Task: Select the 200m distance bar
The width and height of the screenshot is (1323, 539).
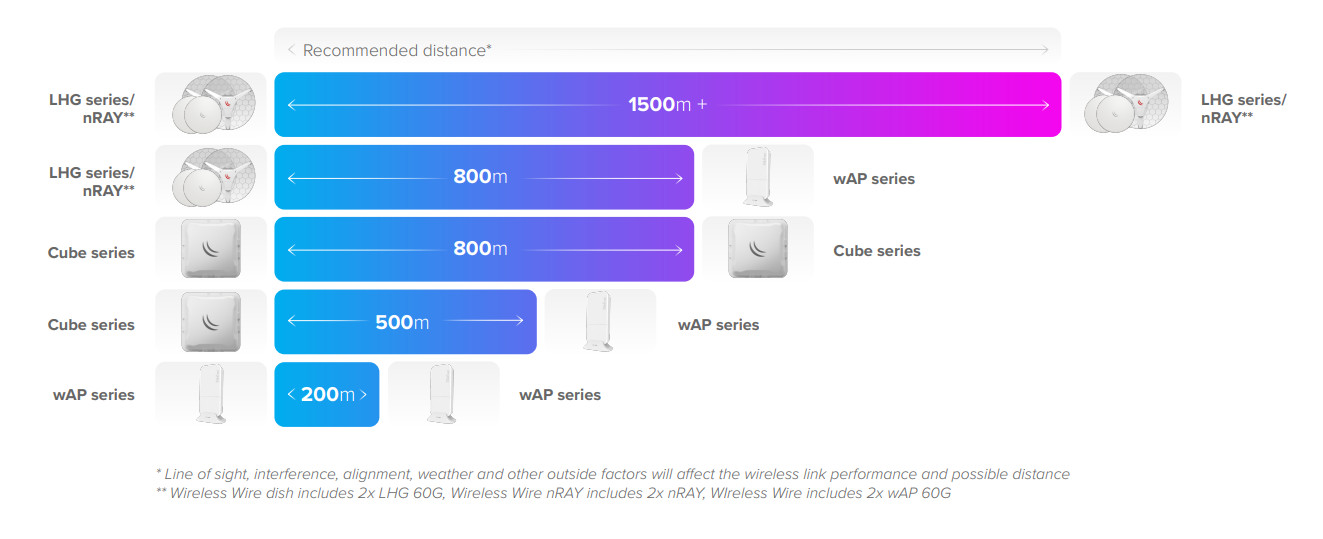Action: pos(327,394)
